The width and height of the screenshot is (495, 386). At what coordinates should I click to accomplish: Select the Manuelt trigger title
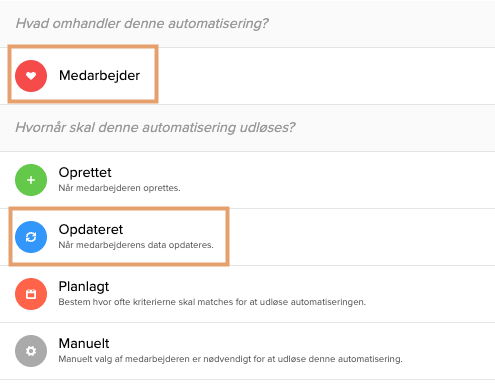pos(84,343)
